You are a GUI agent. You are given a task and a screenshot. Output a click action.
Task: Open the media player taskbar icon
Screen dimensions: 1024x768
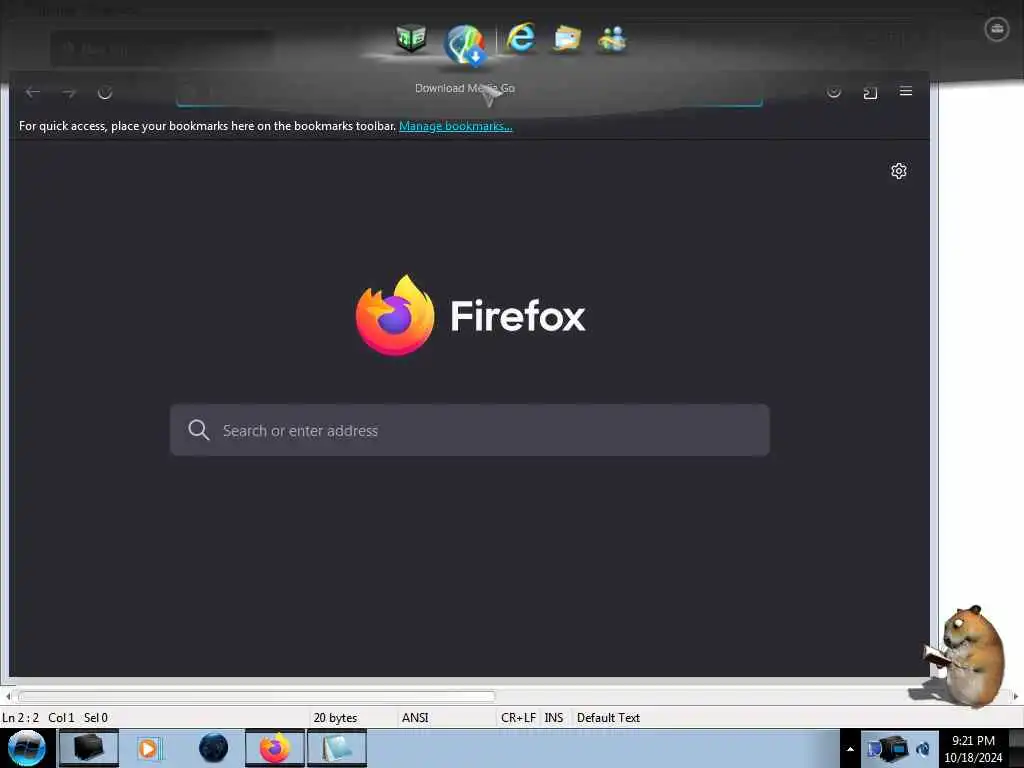pyautogui.click(x=149, y=748)
